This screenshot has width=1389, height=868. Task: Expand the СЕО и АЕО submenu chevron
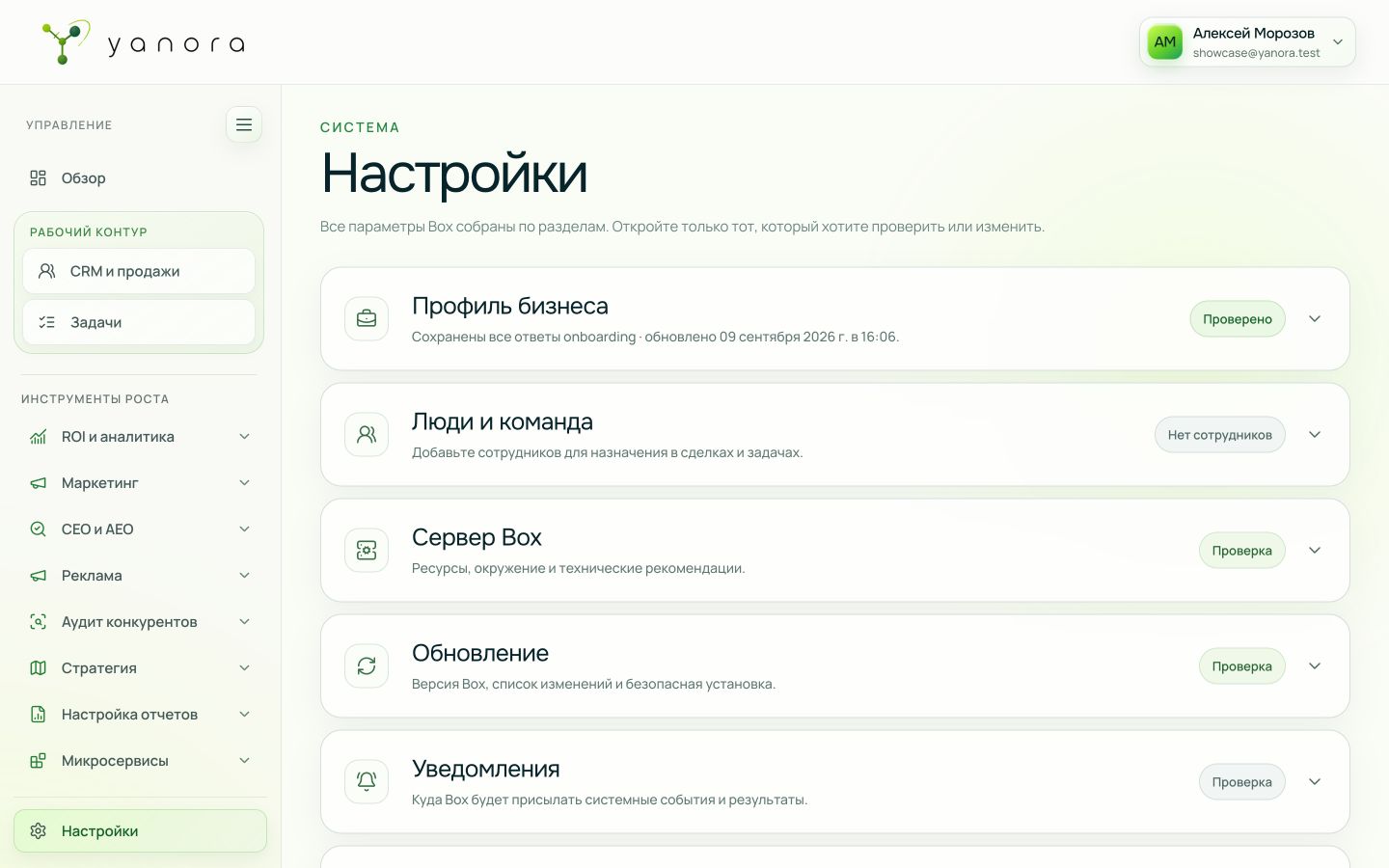tap(245, 529)
